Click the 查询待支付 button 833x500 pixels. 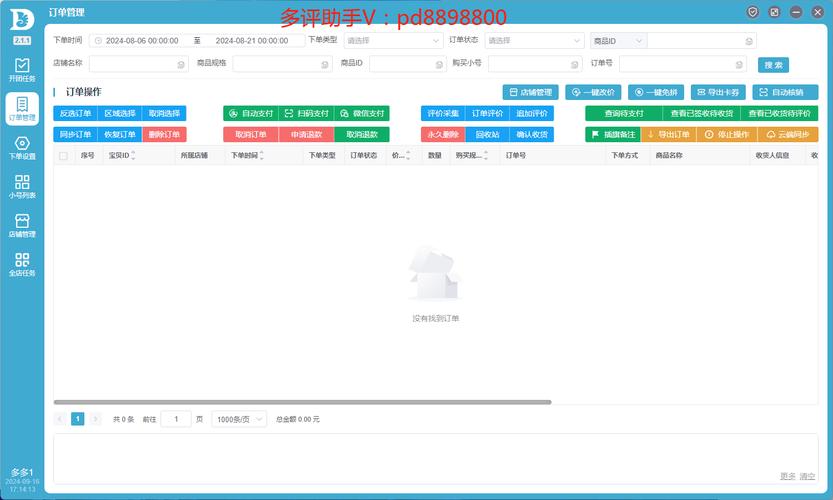coord(624,113)
